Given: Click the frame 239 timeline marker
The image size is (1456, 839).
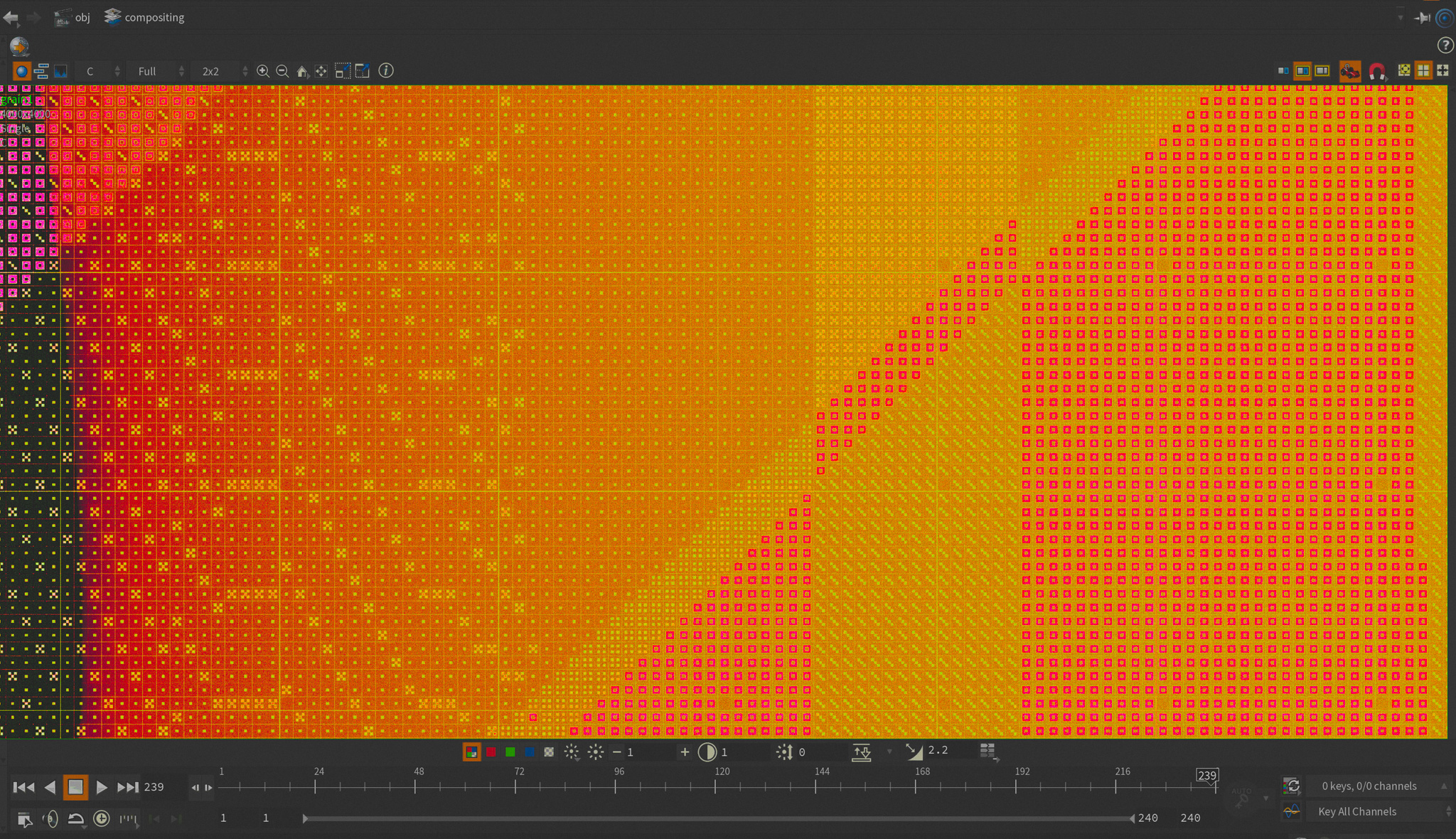Looking at the screenshot, I should point(1207,775).
